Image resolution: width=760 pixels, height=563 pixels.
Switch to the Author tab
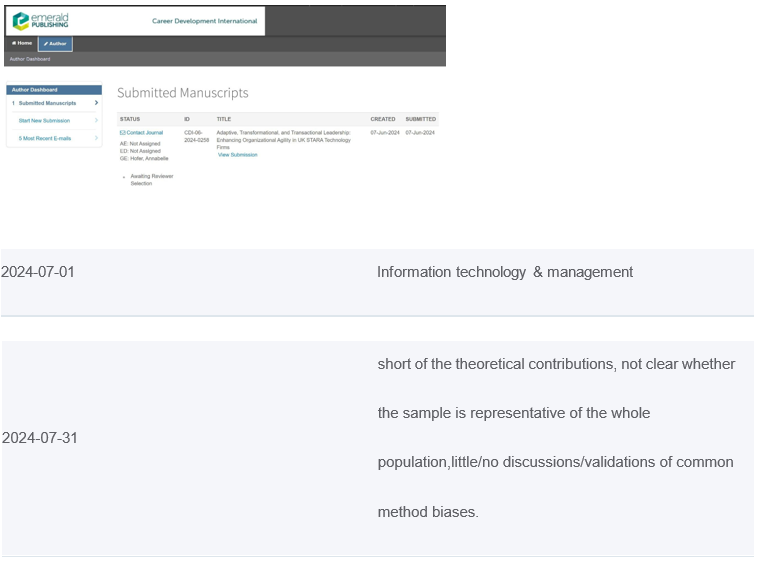pos(55,44)
